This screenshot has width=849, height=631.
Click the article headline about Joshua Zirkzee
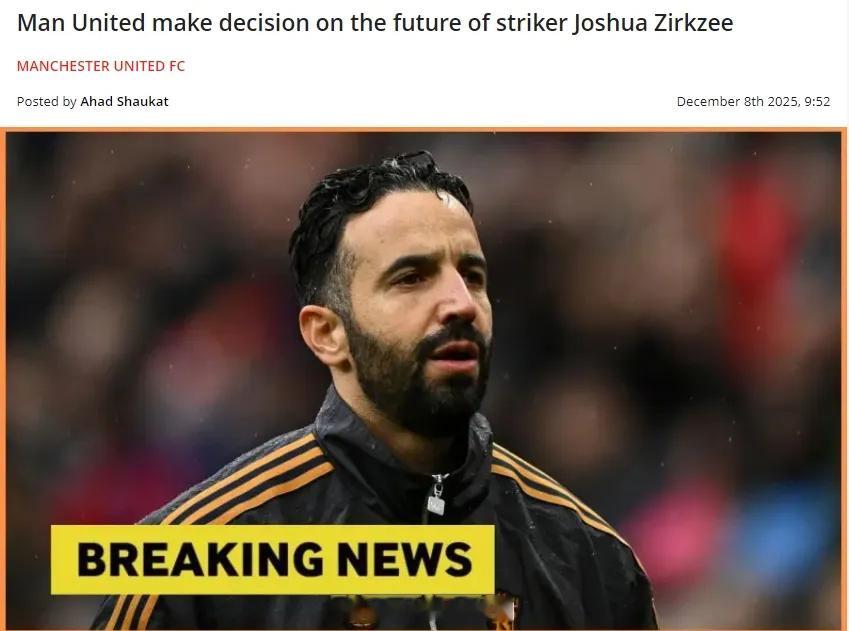[x=375, y=23]
